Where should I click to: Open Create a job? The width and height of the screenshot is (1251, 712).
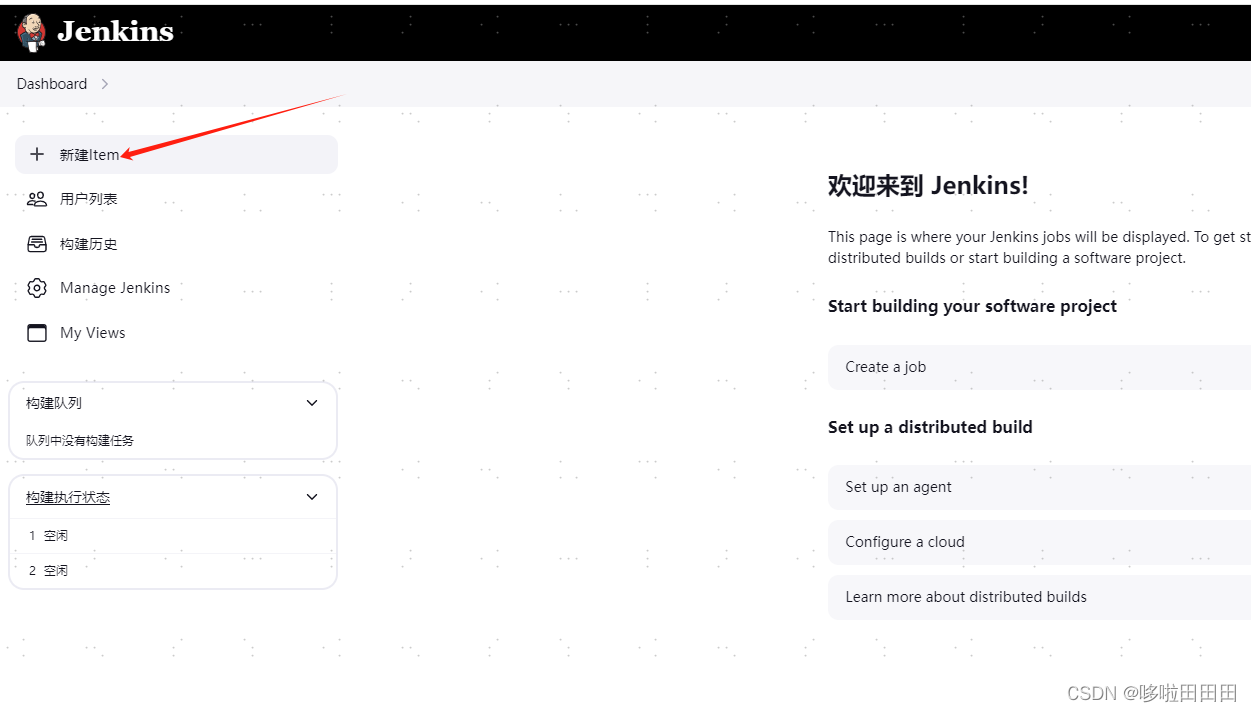(885, 367)
